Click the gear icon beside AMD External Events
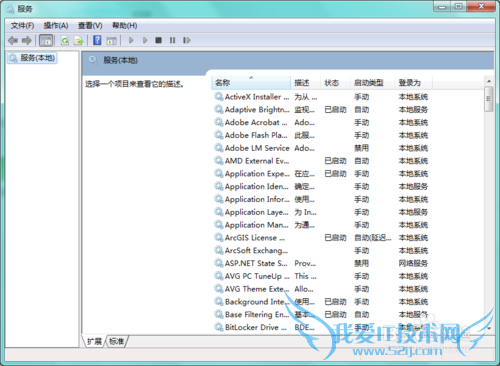This screenshot has width=500, height=366. point(219,161)
